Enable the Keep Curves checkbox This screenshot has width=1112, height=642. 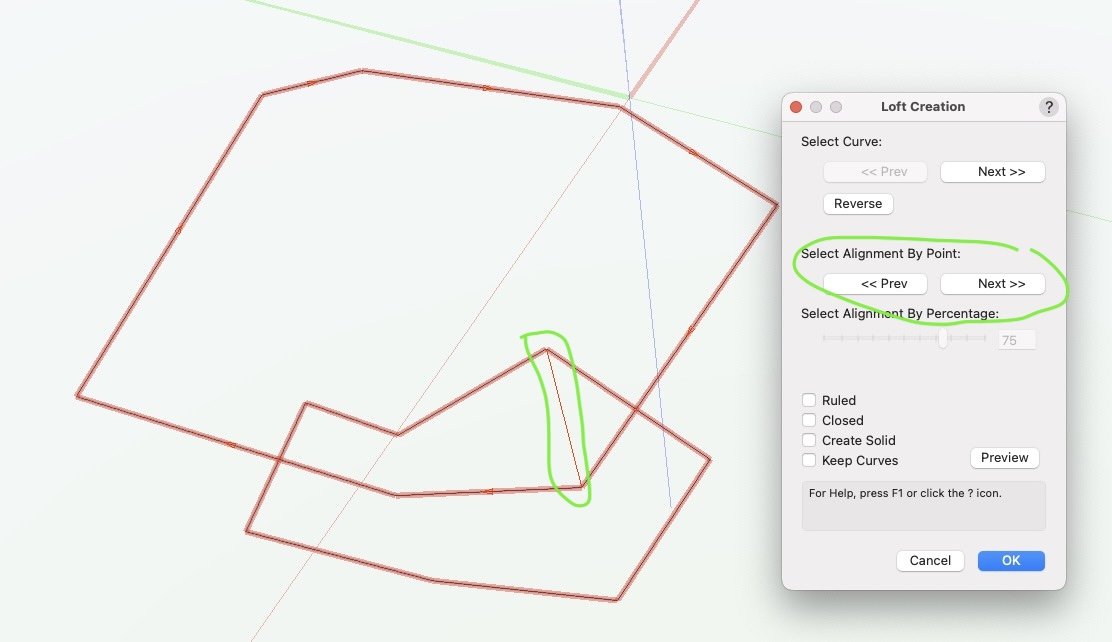(x=809, y=460)
